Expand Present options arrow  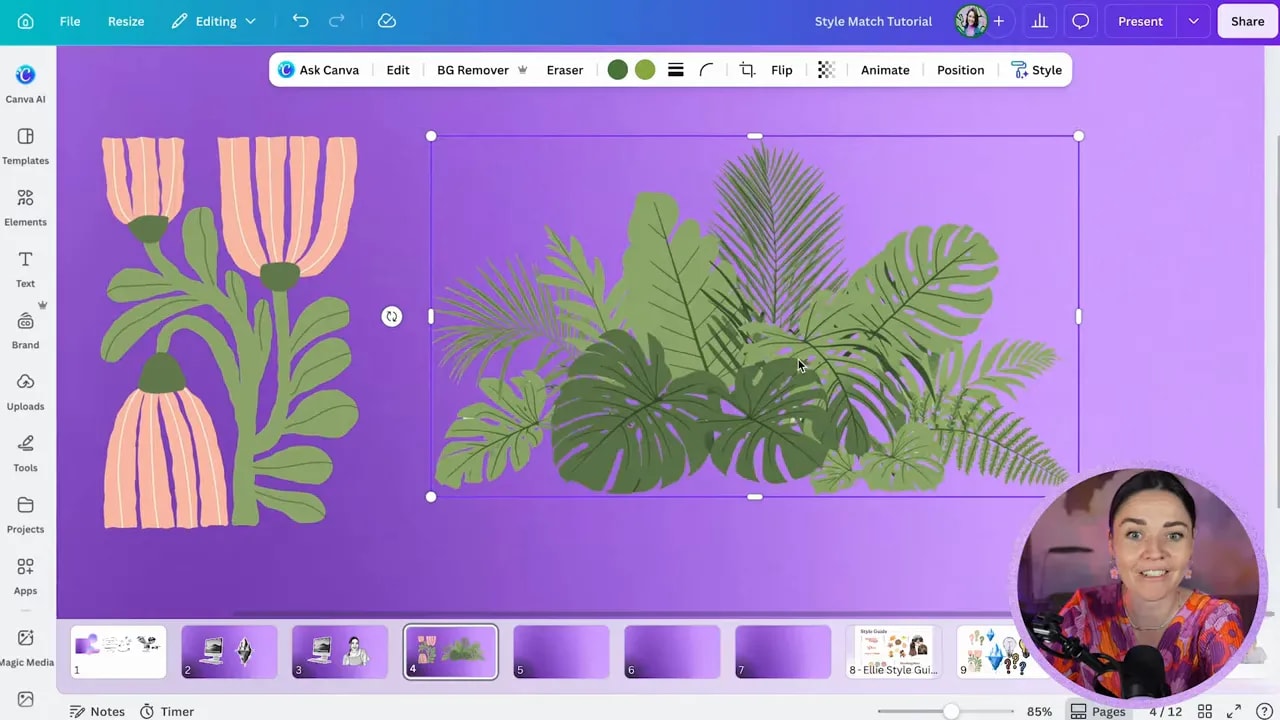pos(1193,21)
